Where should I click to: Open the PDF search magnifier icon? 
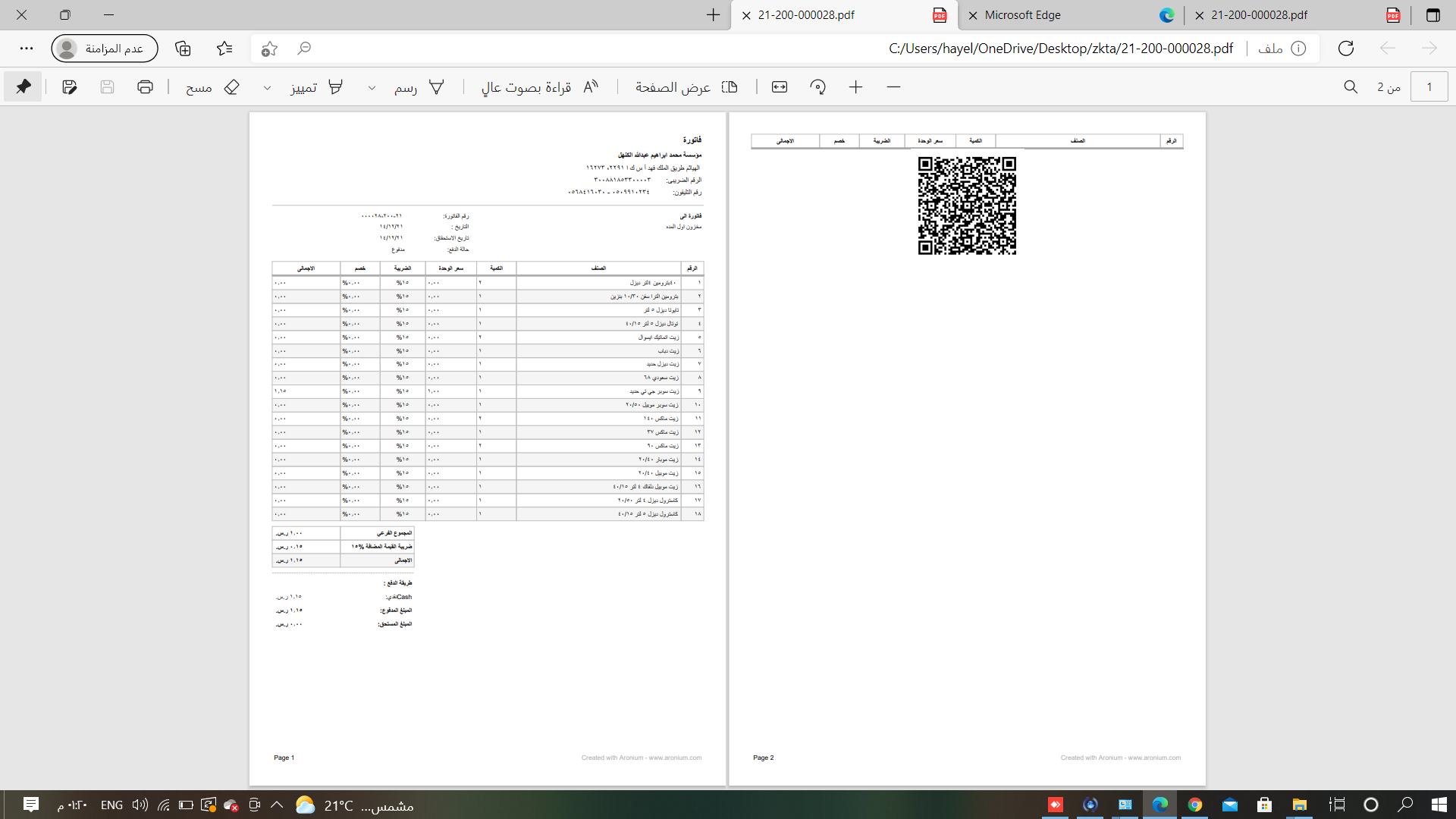click(1351, 87)
